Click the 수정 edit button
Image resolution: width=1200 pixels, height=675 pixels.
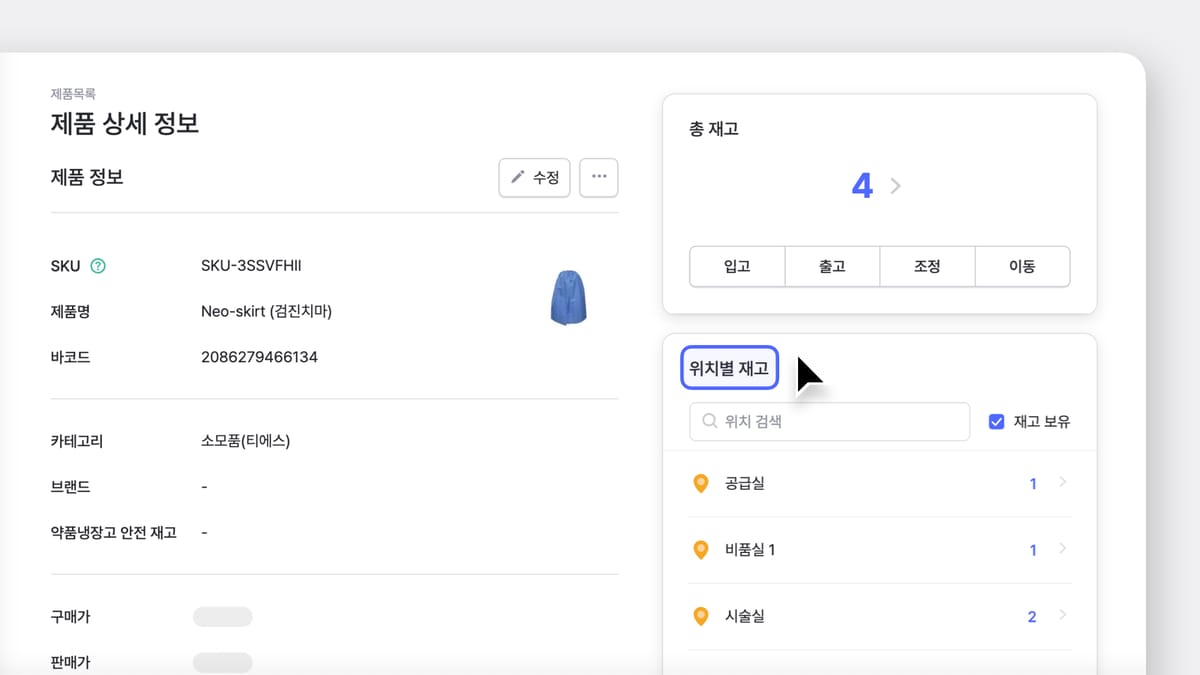coord(535,177)
